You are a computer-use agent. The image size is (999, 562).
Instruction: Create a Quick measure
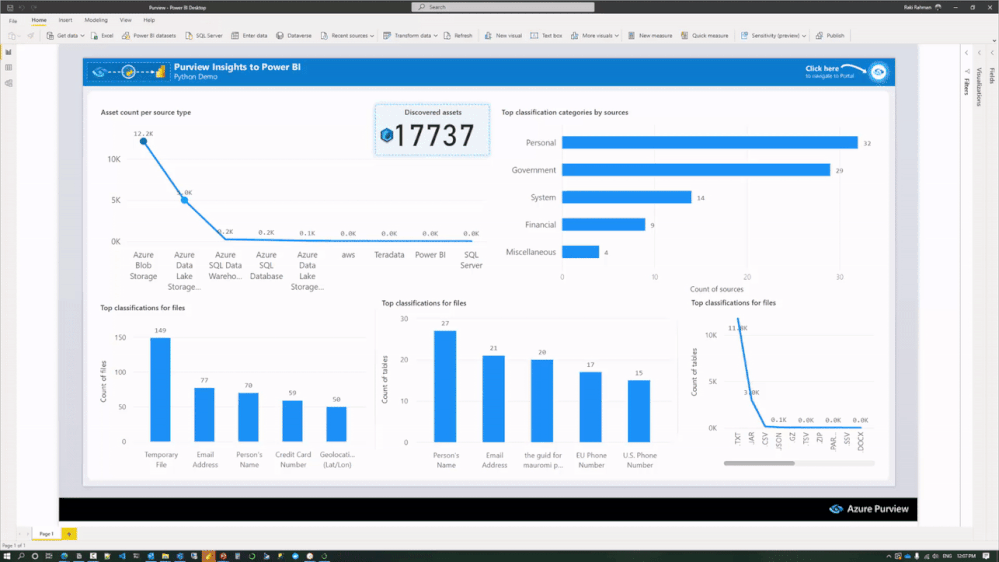pos(704,36)
